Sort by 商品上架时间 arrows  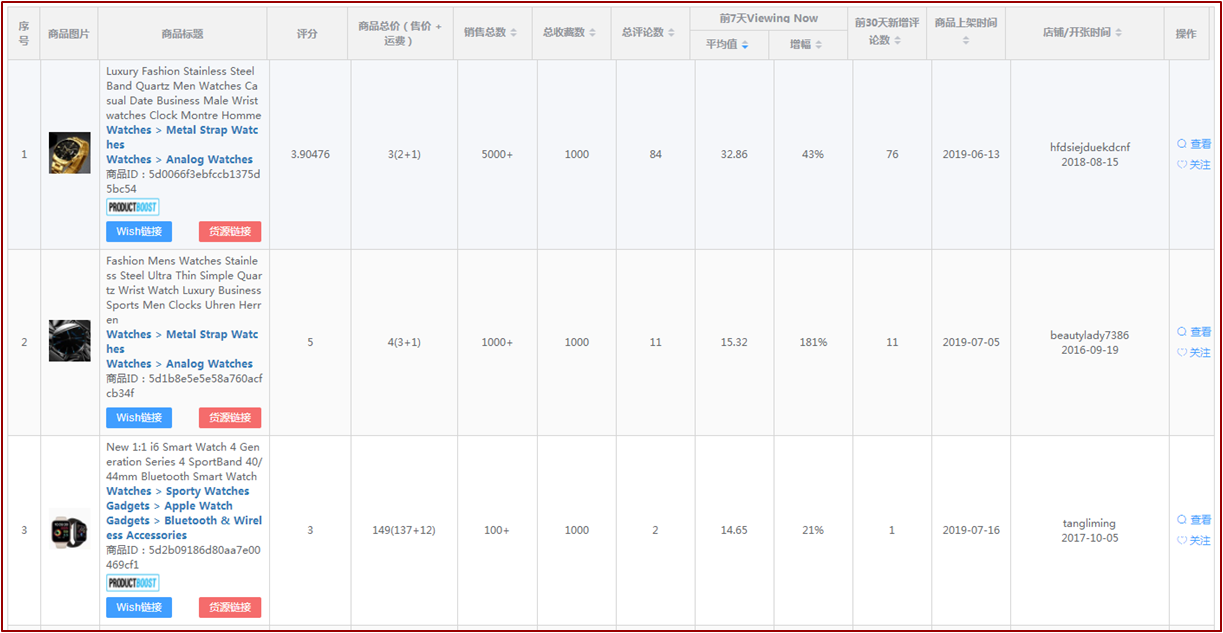tap(965, 40)
